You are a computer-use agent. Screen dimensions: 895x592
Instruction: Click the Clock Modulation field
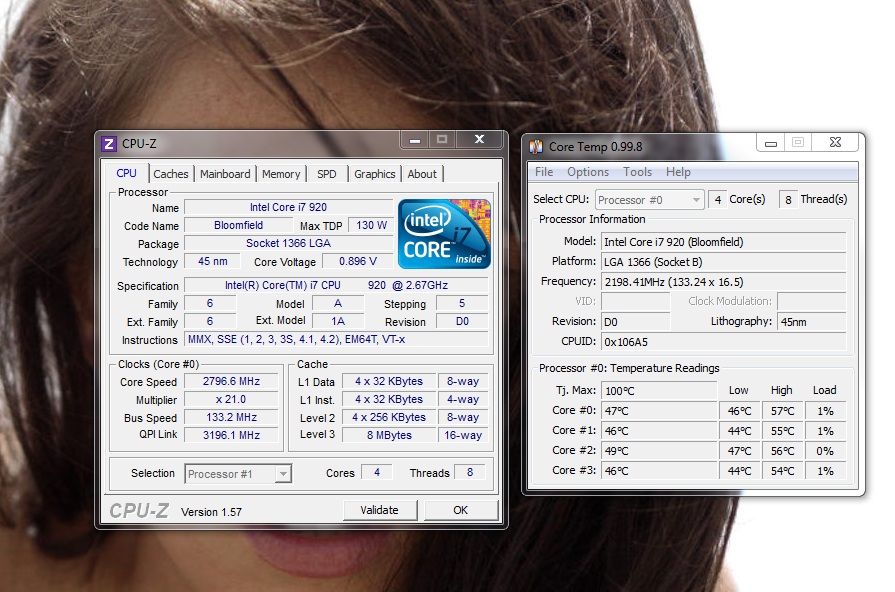click(811, 301)
